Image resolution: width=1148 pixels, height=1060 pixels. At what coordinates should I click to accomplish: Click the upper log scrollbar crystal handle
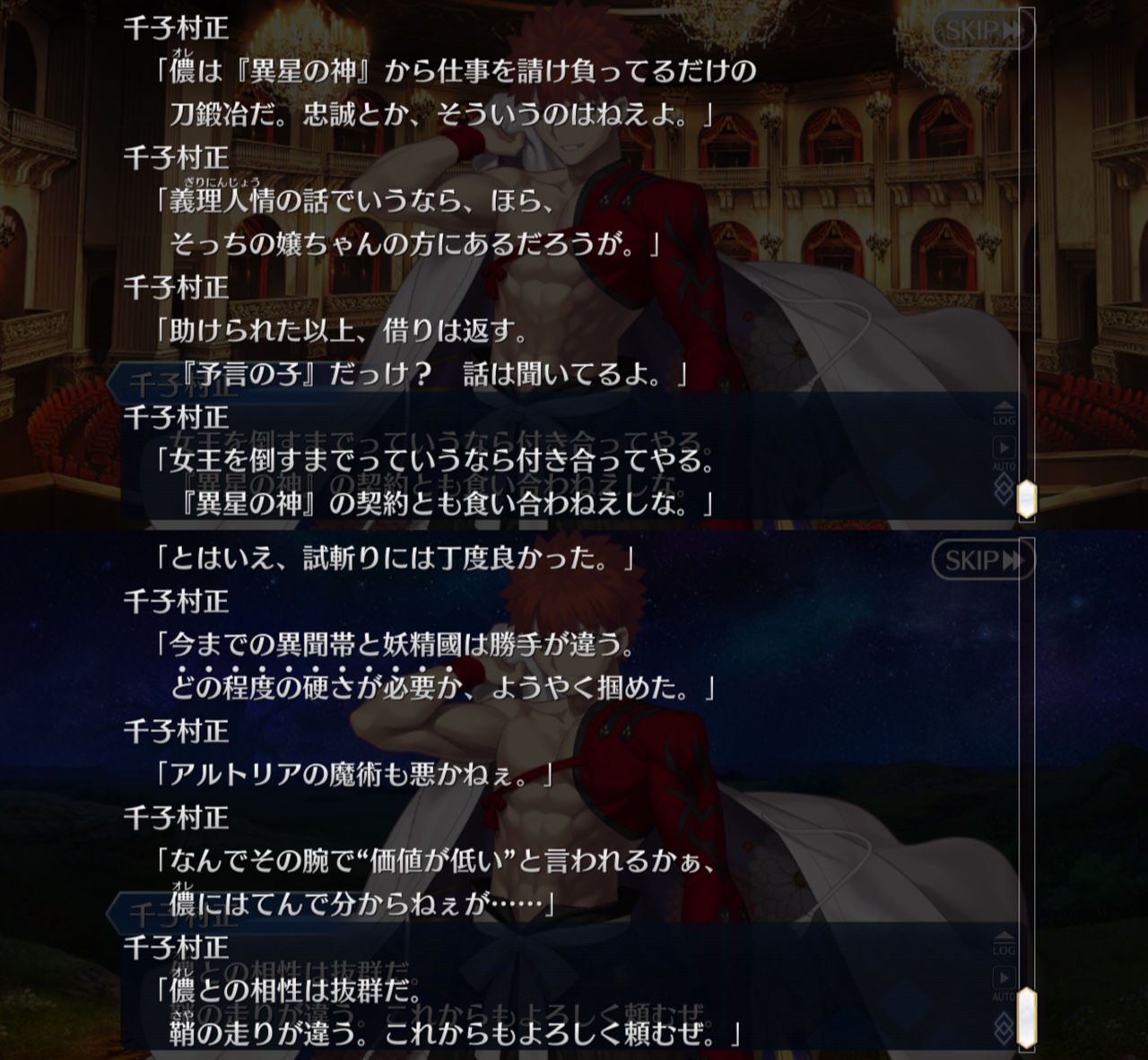point(1026,499)
